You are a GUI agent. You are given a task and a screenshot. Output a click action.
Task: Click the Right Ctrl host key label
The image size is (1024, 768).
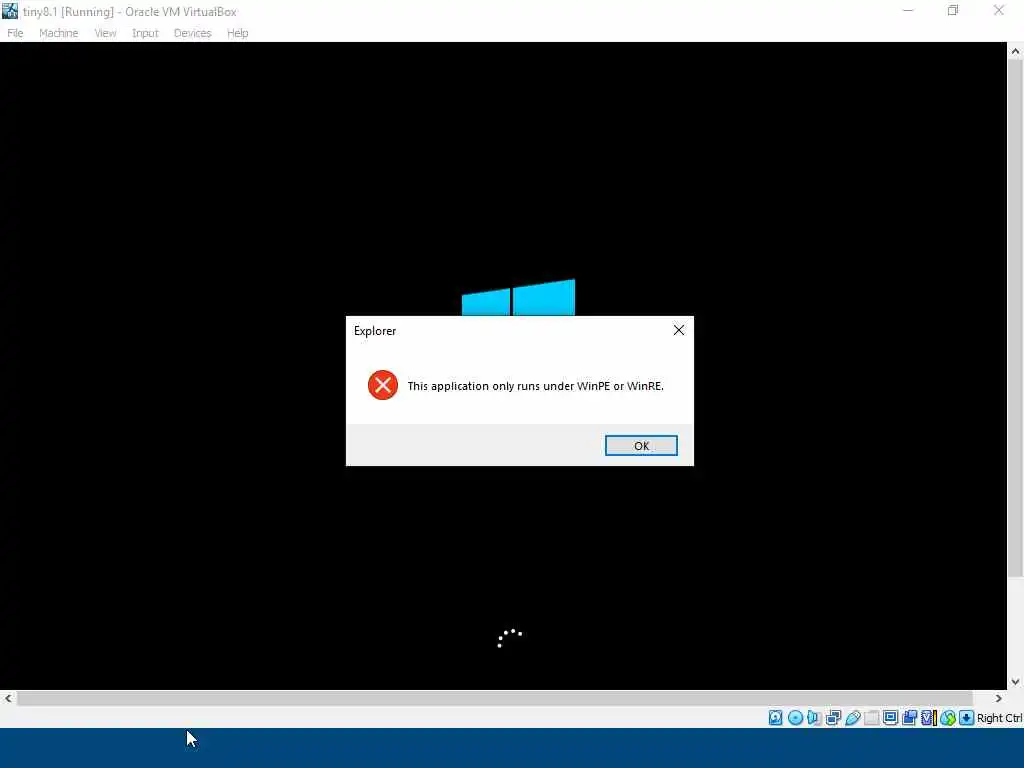(x=999, y=718)
